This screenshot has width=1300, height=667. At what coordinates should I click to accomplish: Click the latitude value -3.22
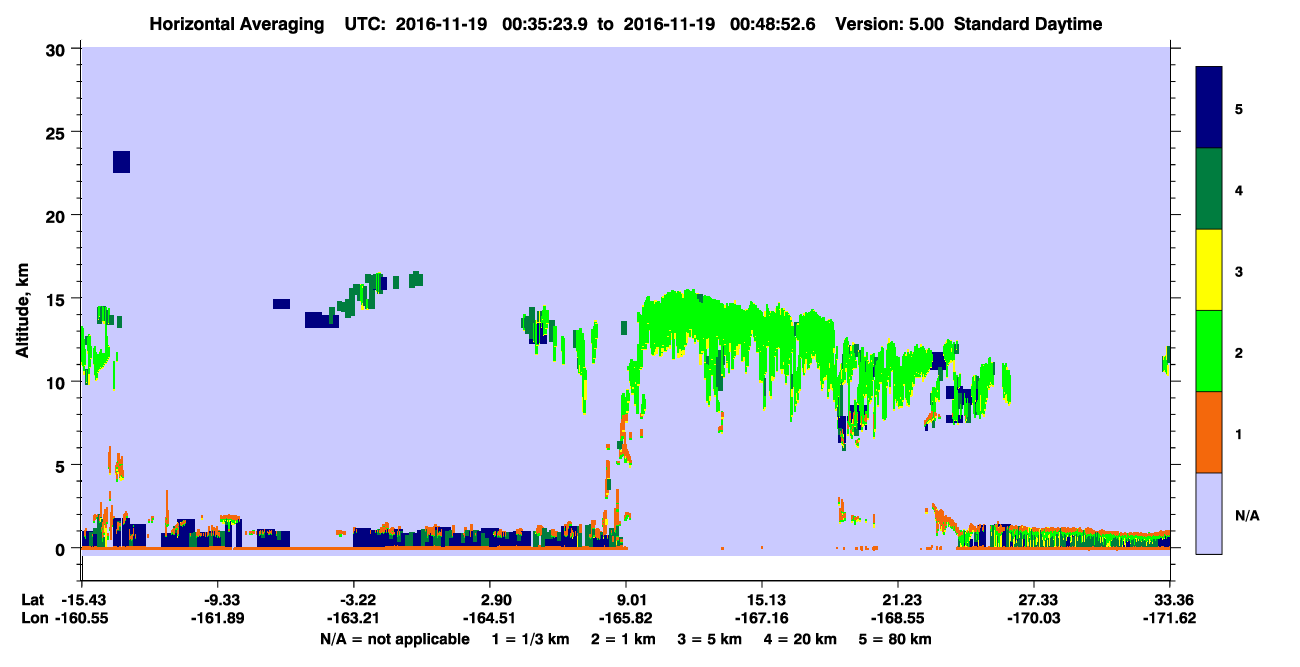coord(354,599)
